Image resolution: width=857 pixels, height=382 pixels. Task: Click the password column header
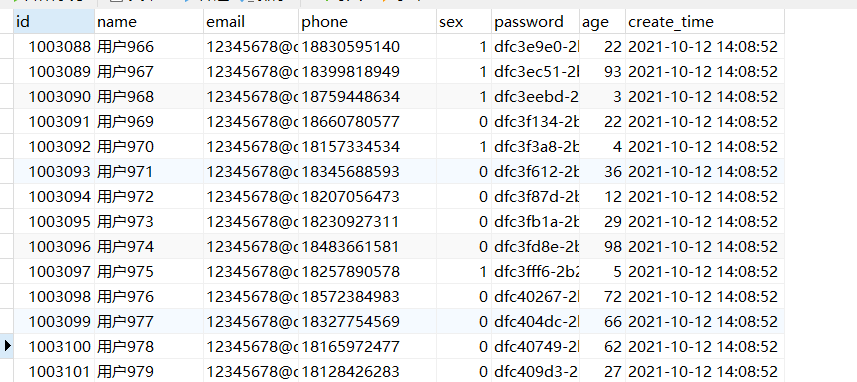point(535,22)
